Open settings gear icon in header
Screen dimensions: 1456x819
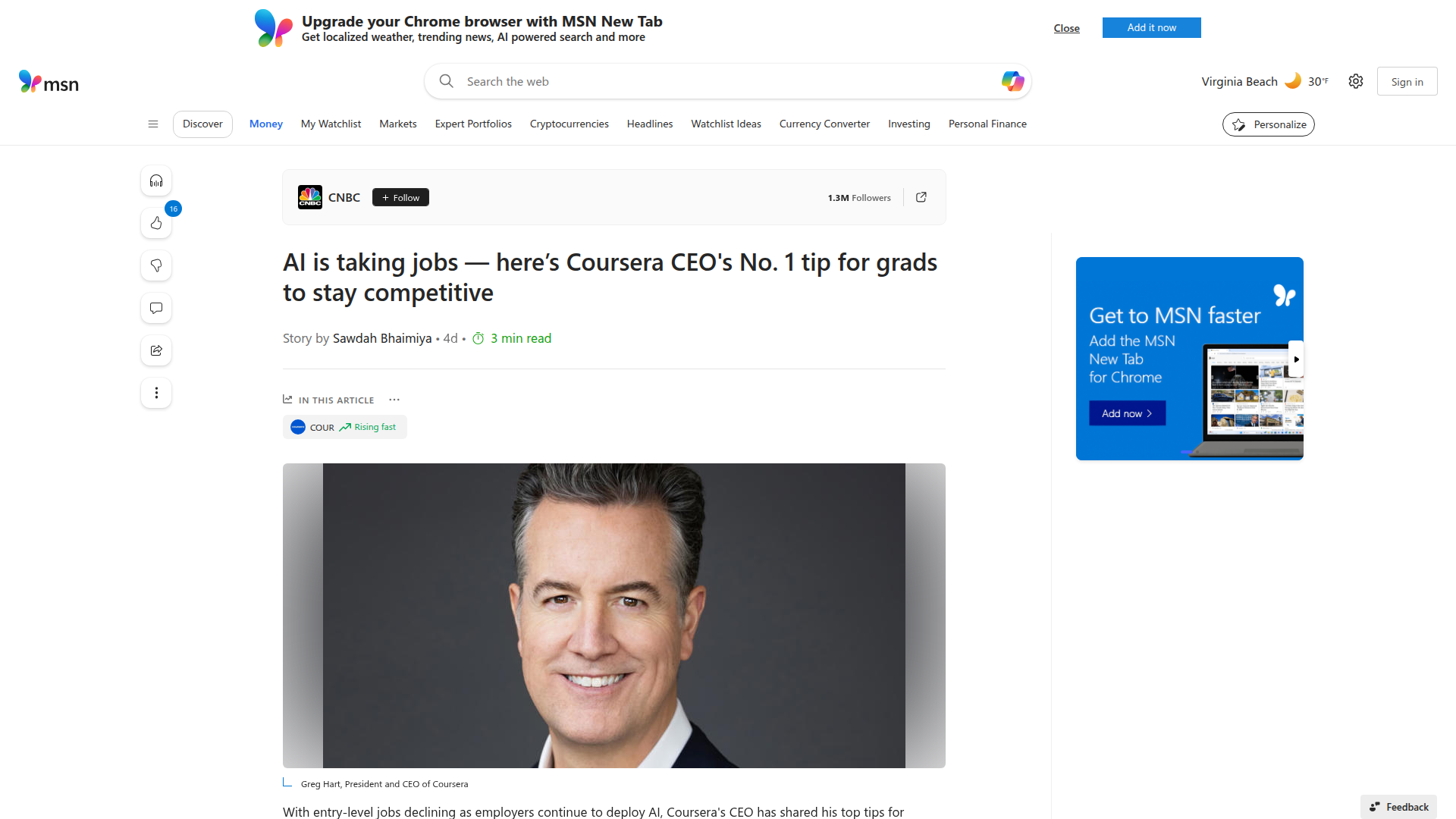tap(1356, 81)
